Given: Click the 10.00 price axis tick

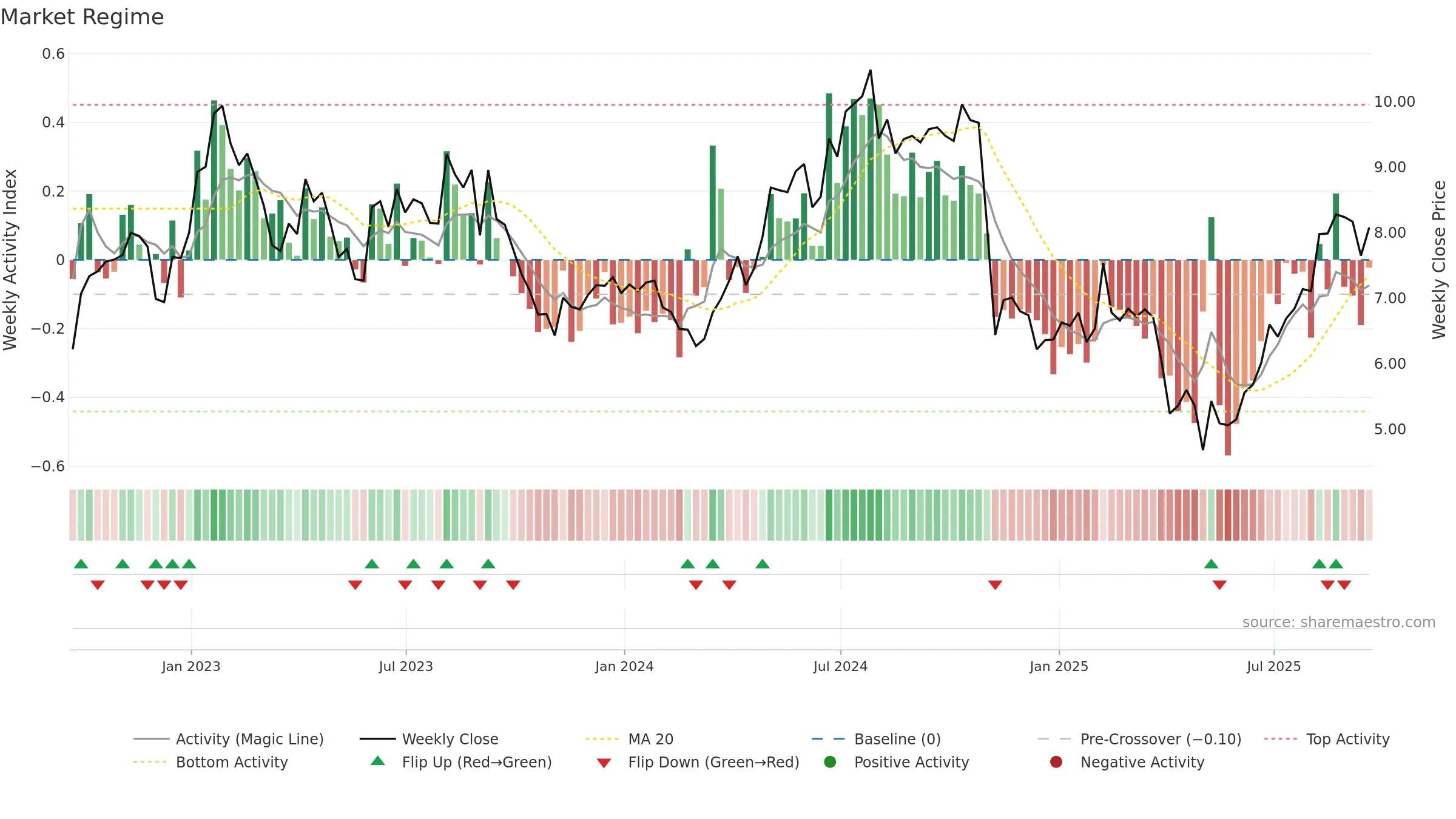Looking at the screenshot, I should pyautogui.click(x=1394, y=102).
